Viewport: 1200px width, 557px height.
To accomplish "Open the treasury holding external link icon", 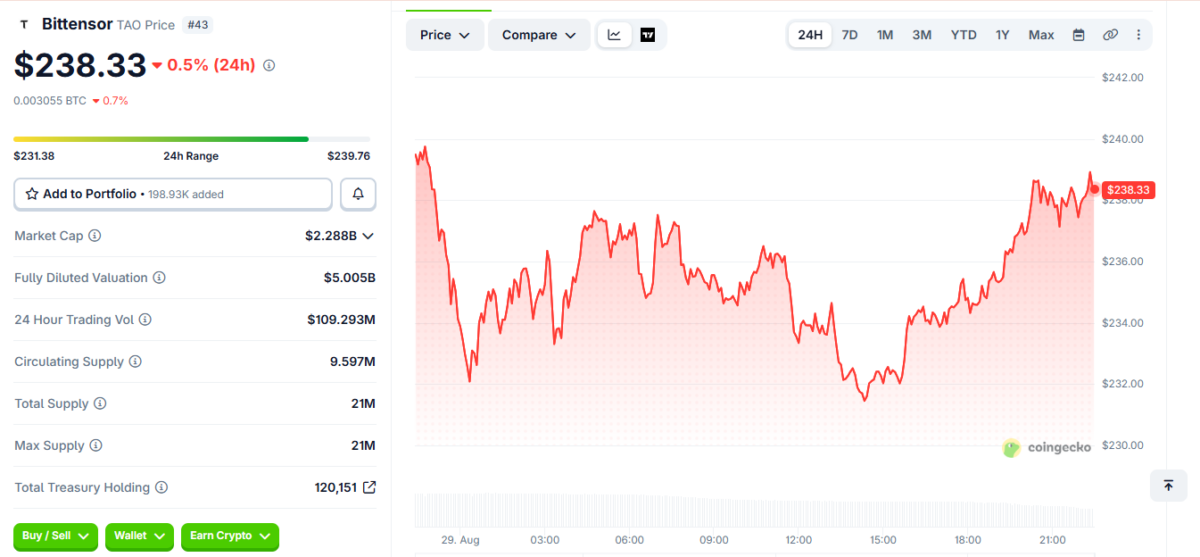I will (x=369, y=488).
